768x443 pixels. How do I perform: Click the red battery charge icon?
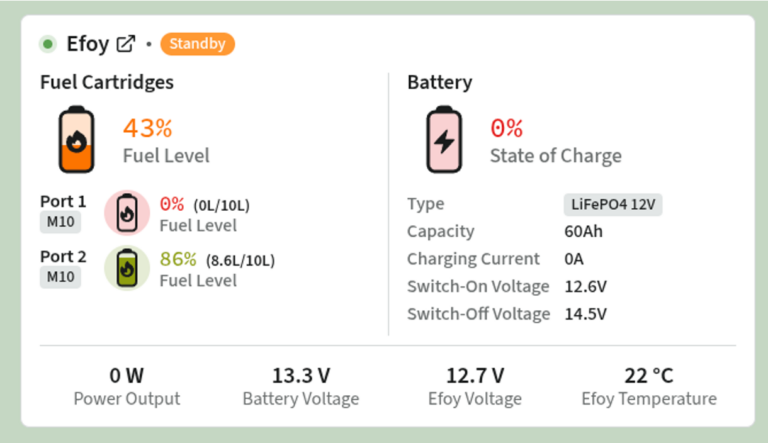point(444,140)
